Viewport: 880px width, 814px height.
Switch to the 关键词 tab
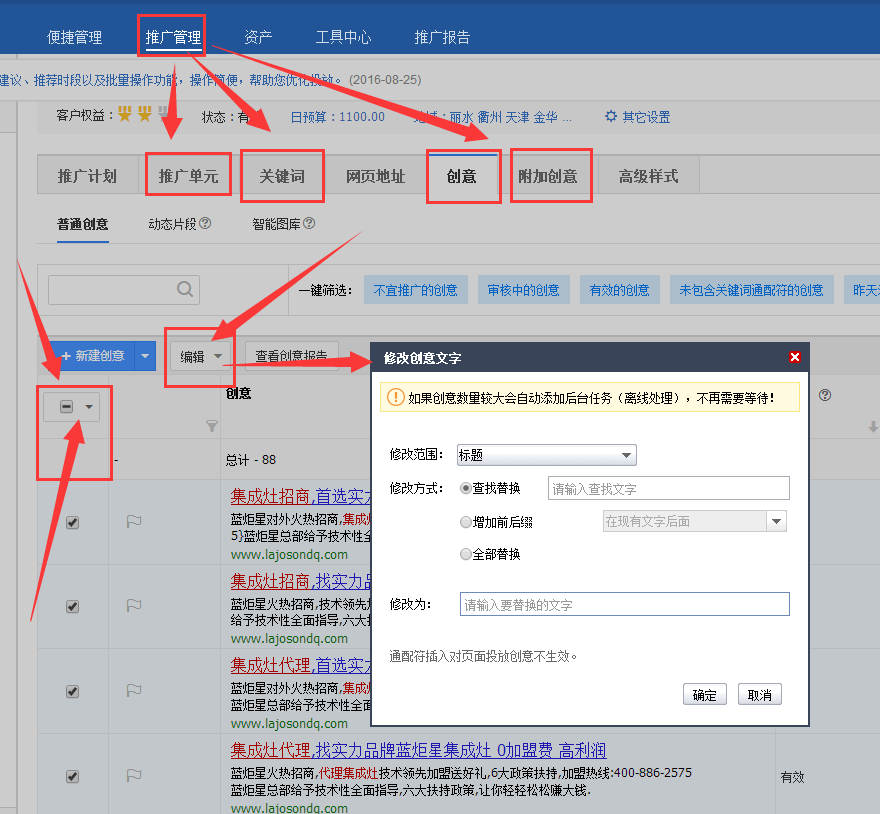pyautogui.click(x=282, y=175)
